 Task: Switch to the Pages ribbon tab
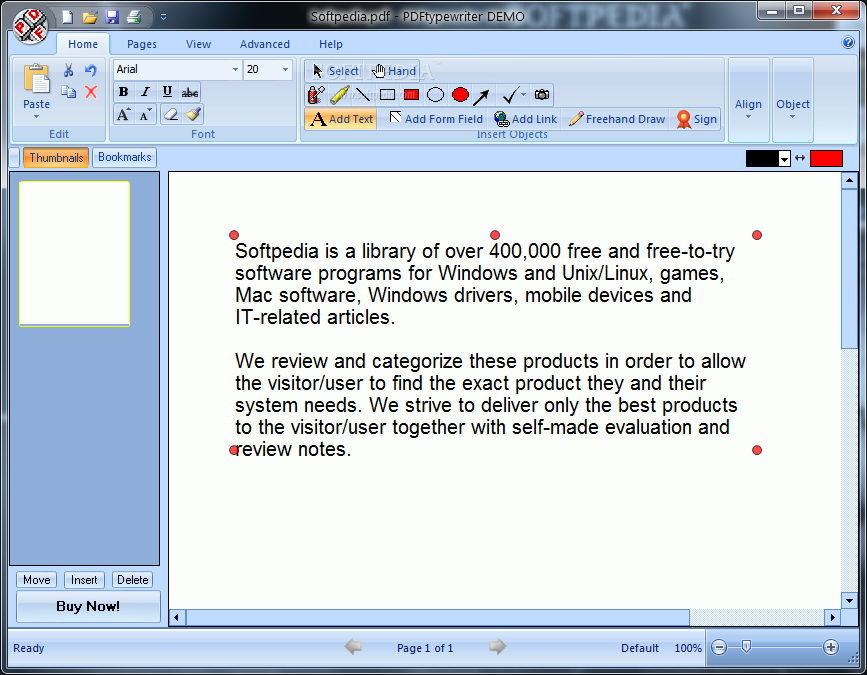[x=142, y=44]
